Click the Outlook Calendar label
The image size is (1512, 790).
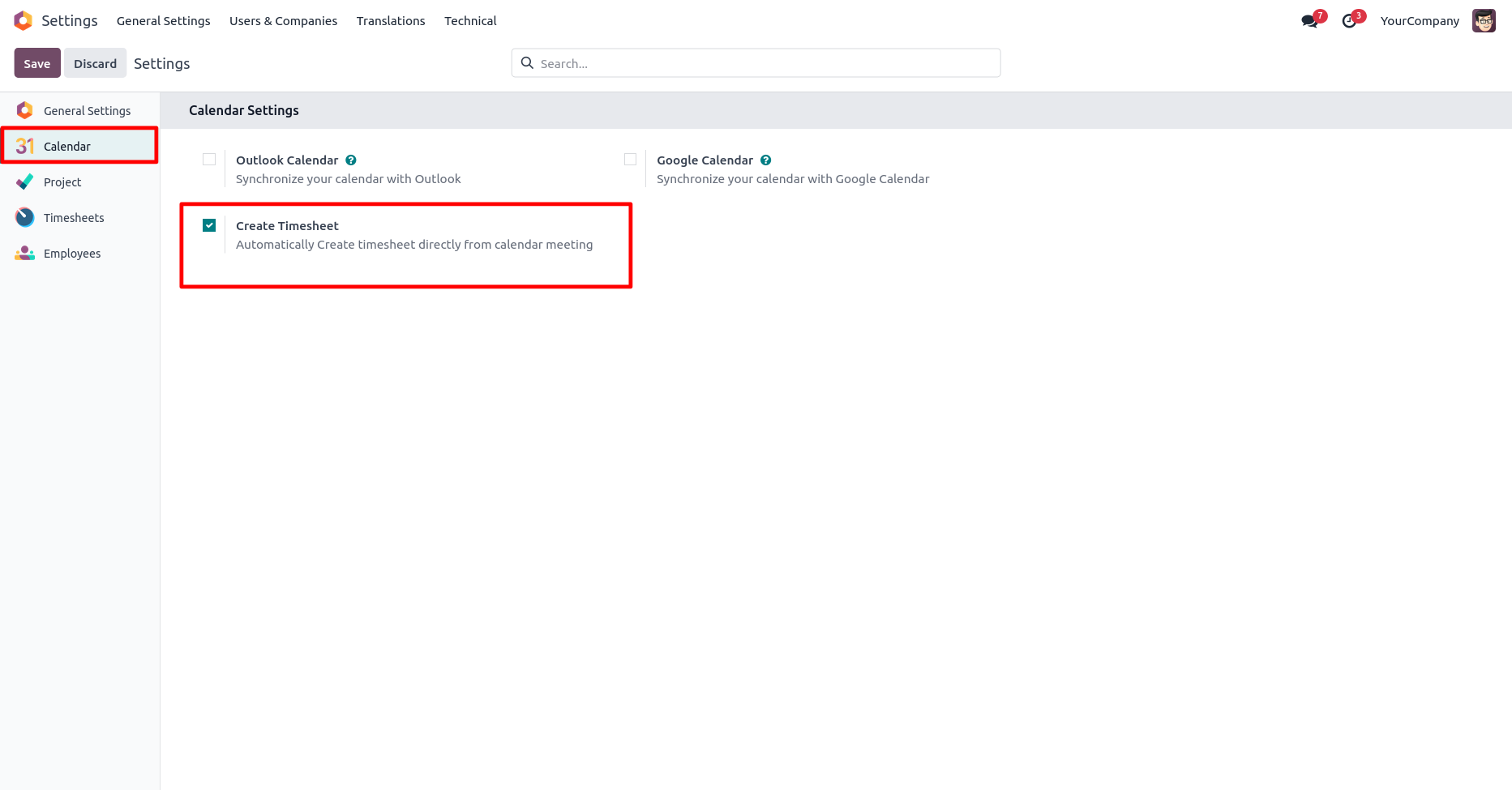pos(287,160)
